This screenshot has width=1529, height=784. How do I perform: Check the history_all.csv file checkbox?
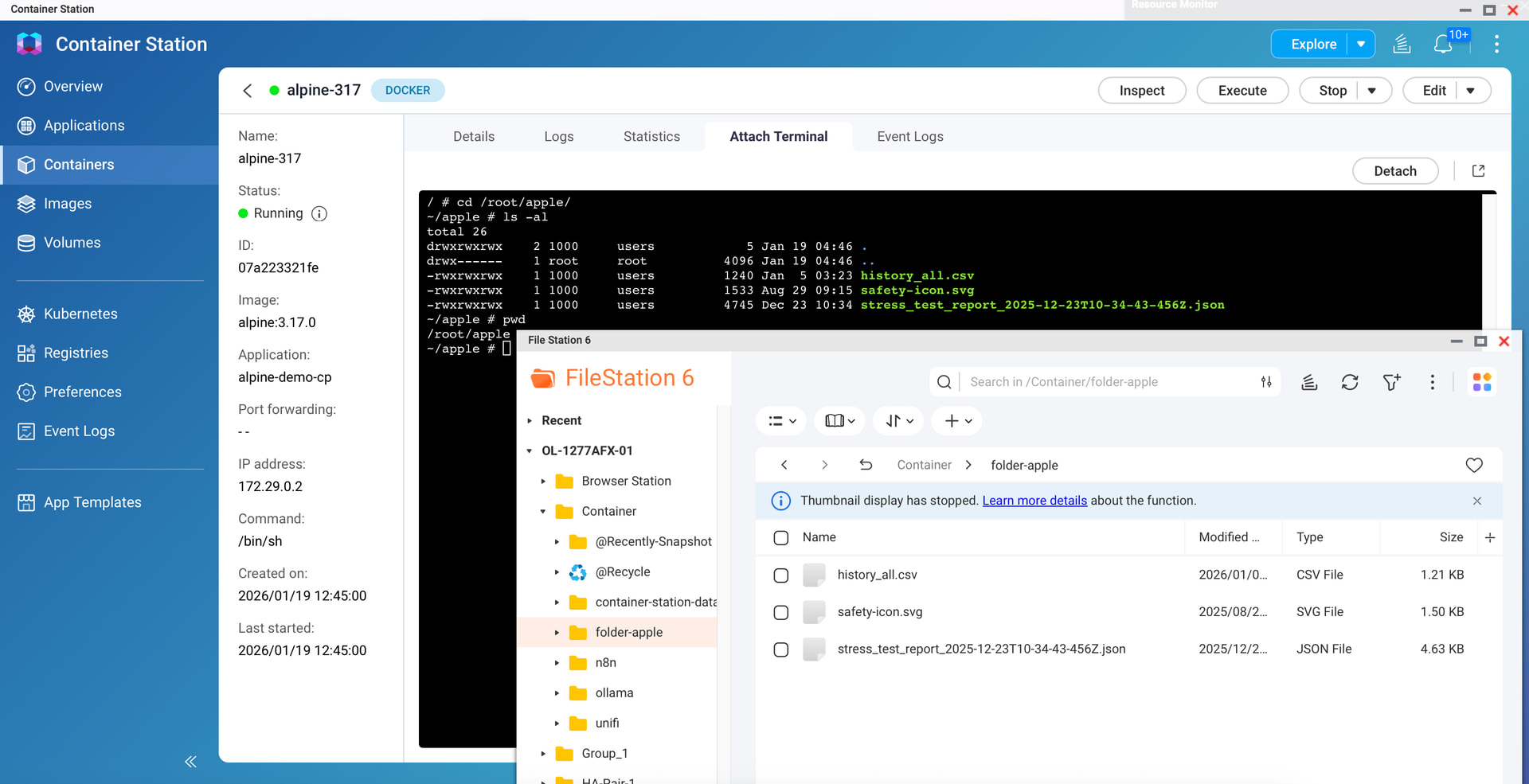(x=781, y=575)
